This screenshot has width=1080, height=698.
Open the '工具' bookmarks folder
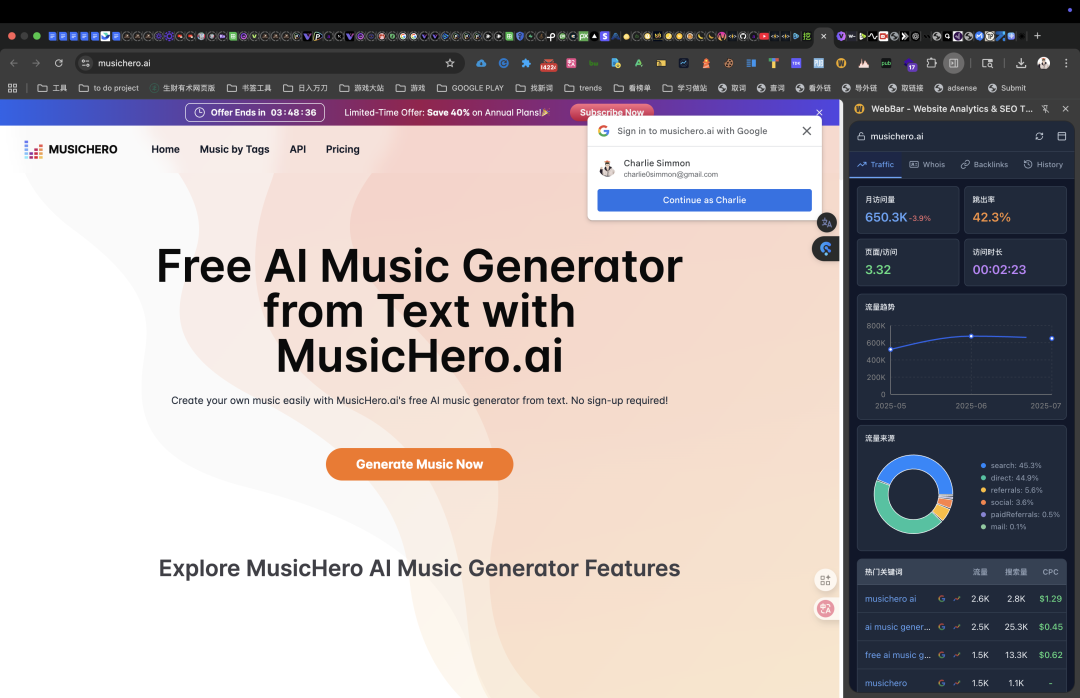52,88
